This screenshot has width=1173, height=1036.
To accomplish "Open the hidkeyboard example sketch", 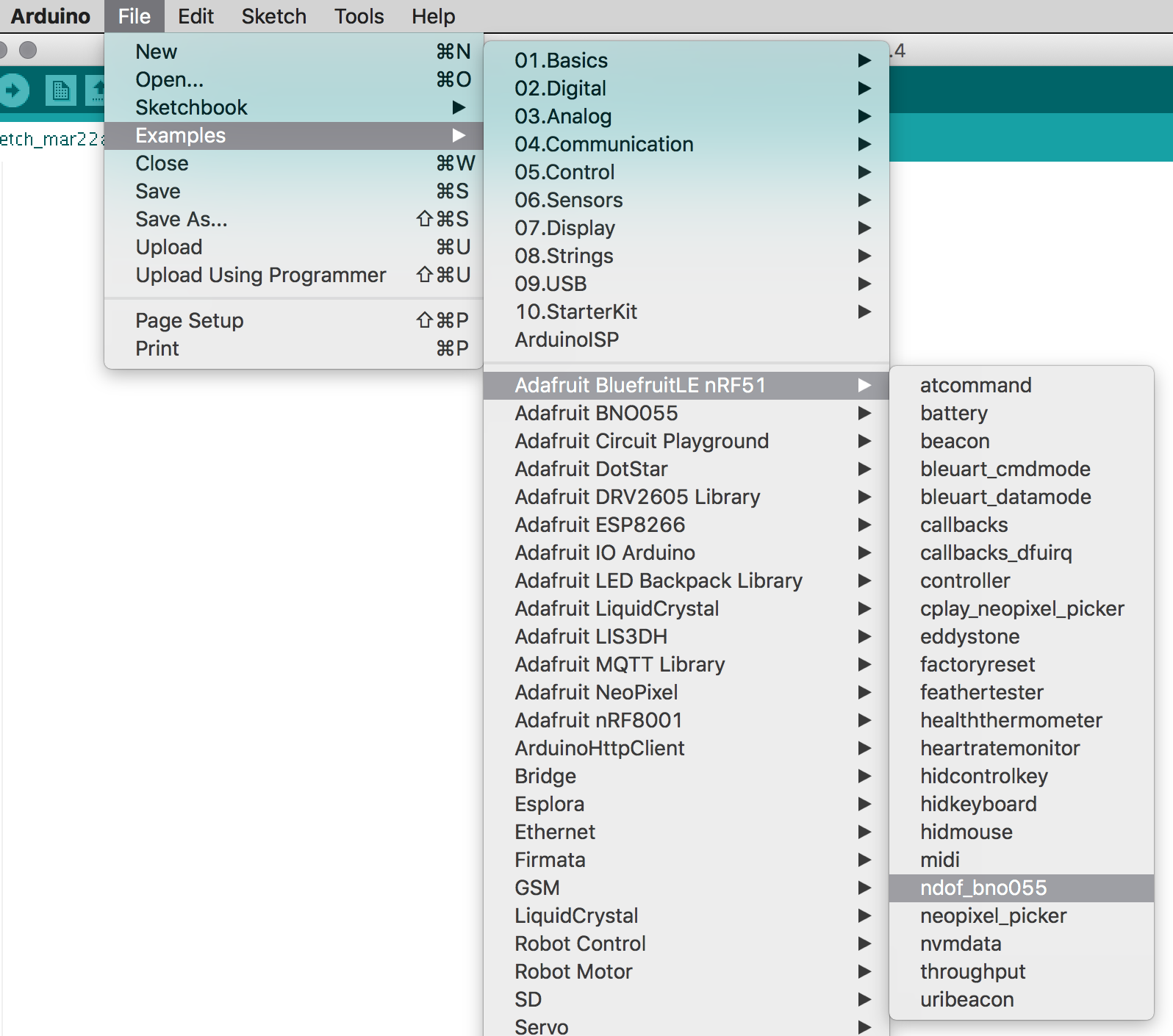I will tap(1022, 804).
